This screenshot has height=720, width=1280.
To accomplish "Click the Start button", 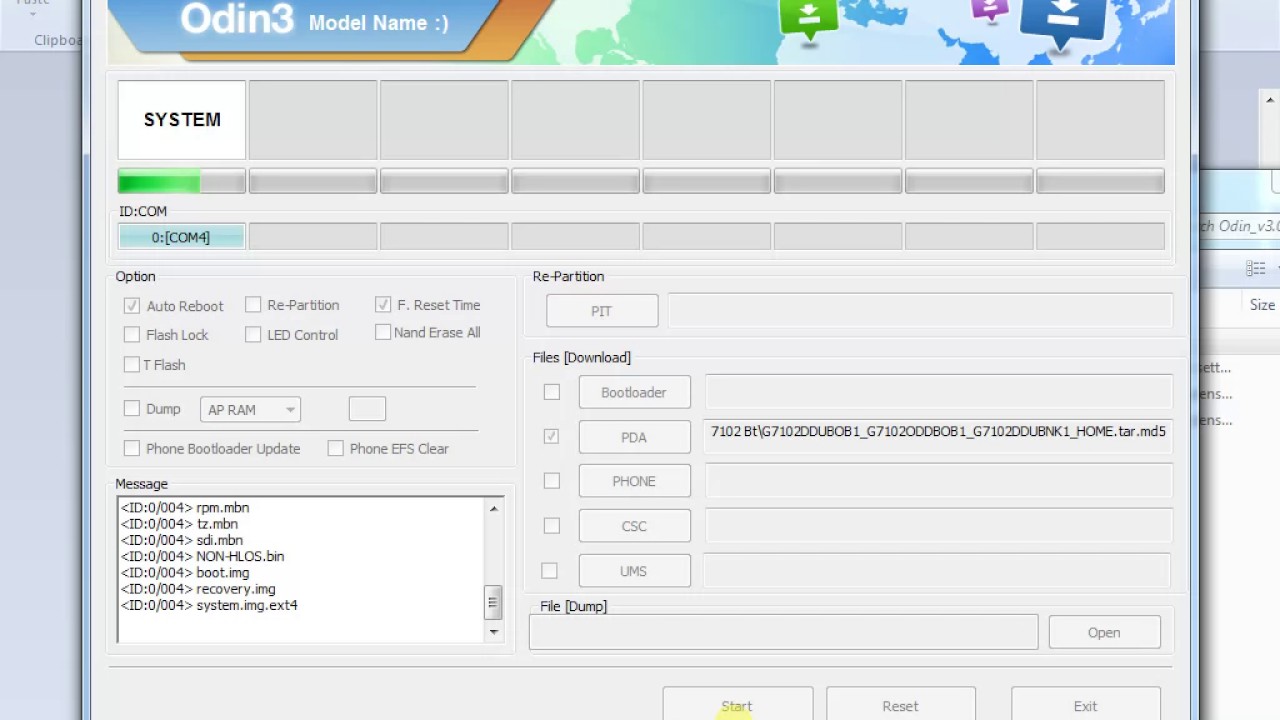I will click(737, 705).
